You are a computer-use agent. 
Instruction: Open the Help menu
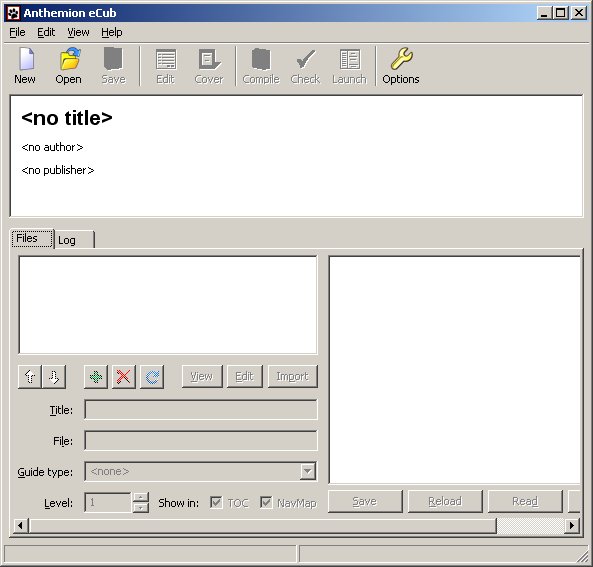[112, 33]
